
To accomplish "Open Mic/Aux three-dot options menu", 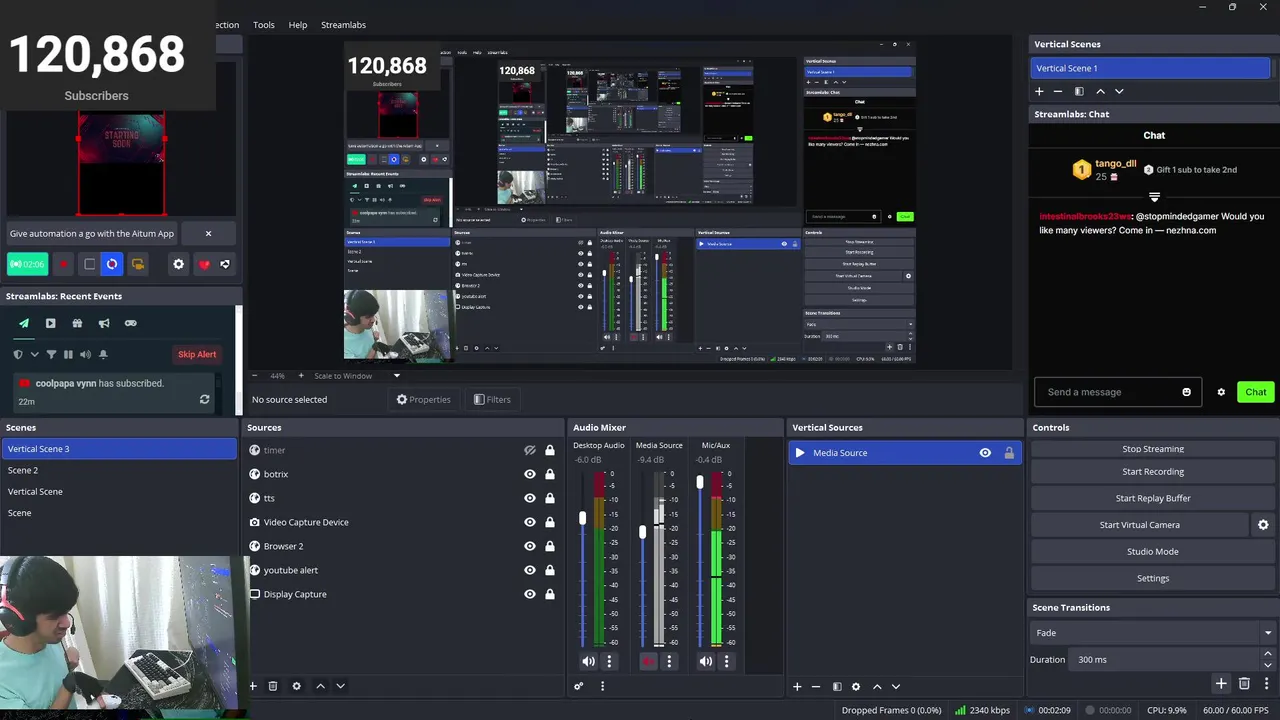I will (727, 661).
